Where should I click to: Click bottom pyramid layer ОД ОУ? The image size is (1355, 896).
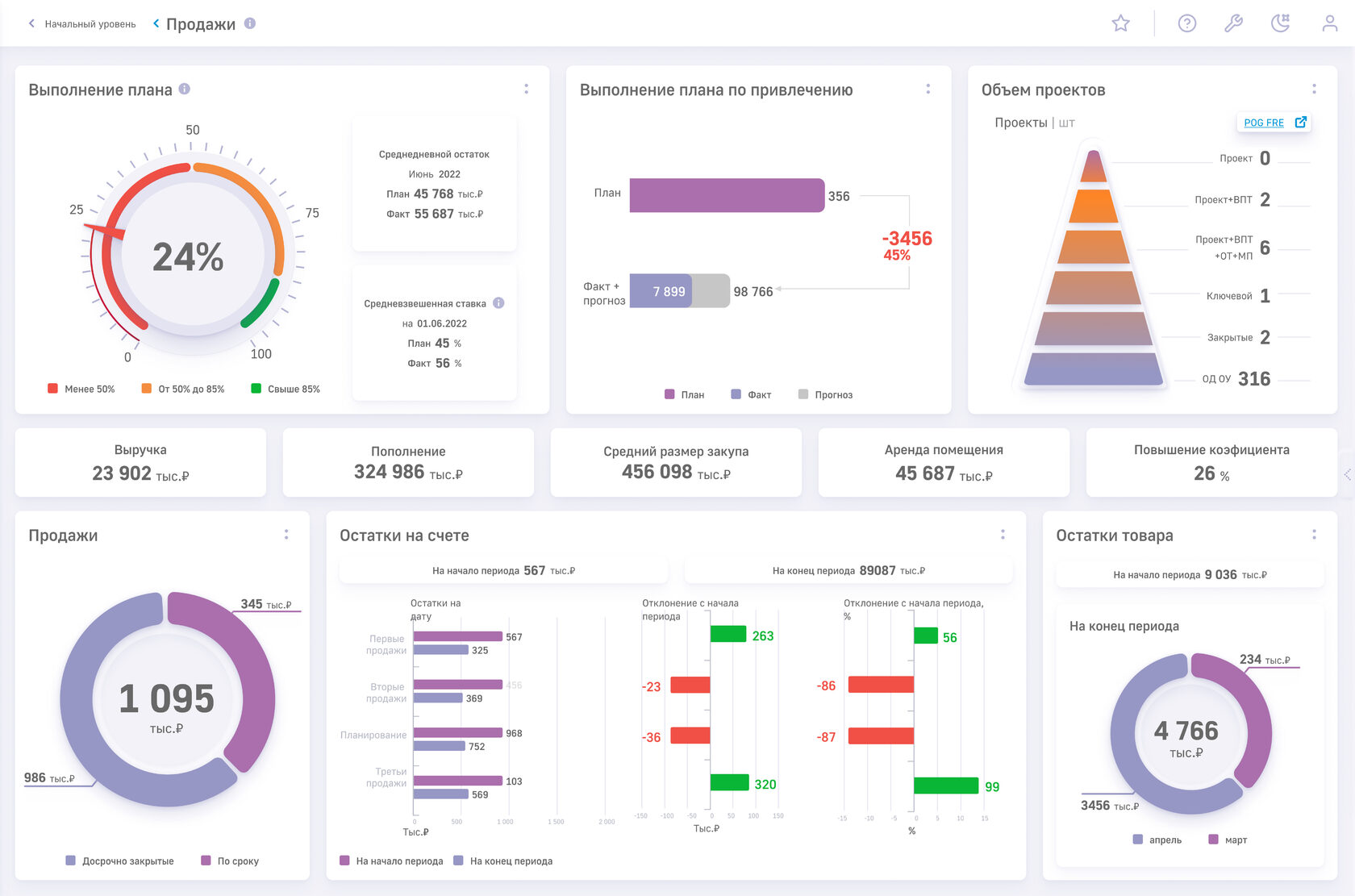click(1093, 369)
